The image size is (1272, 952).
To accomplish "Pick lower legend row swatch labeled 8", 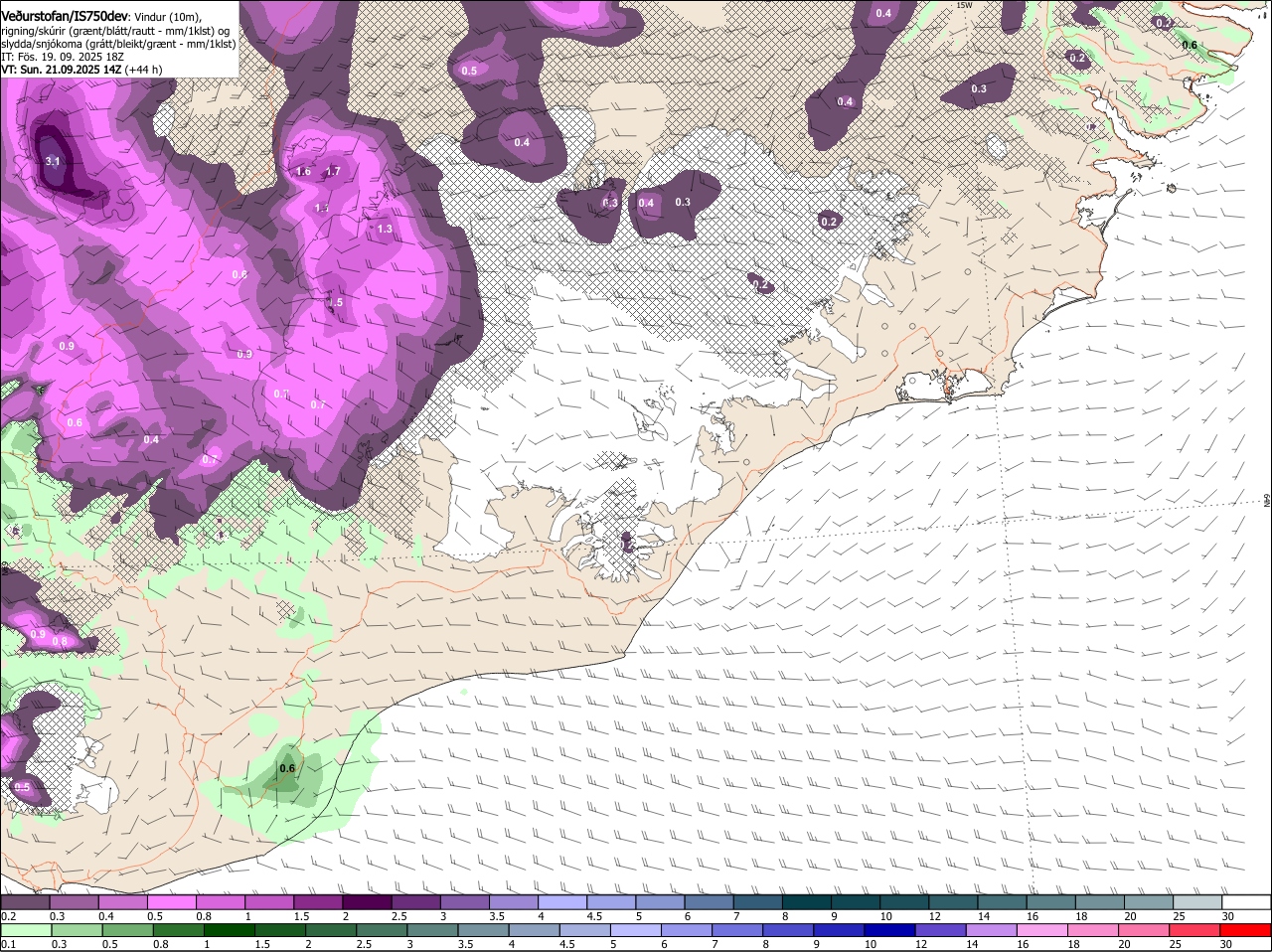I will pyautogui.click(x=787, y=930).
